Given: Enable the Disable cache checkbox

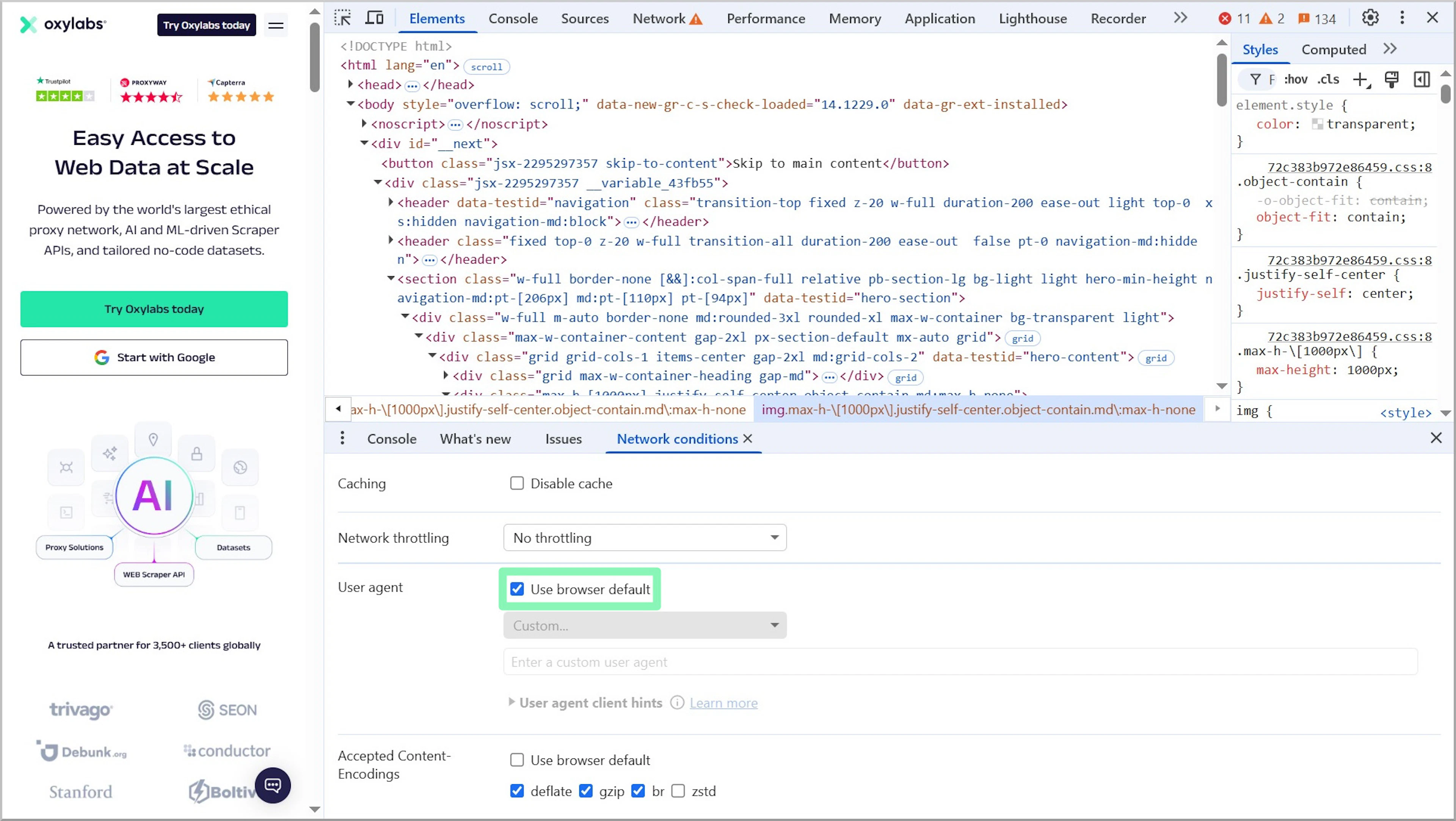Looking at the screenshot, I should pyautogui.click(x=516, y=483).
